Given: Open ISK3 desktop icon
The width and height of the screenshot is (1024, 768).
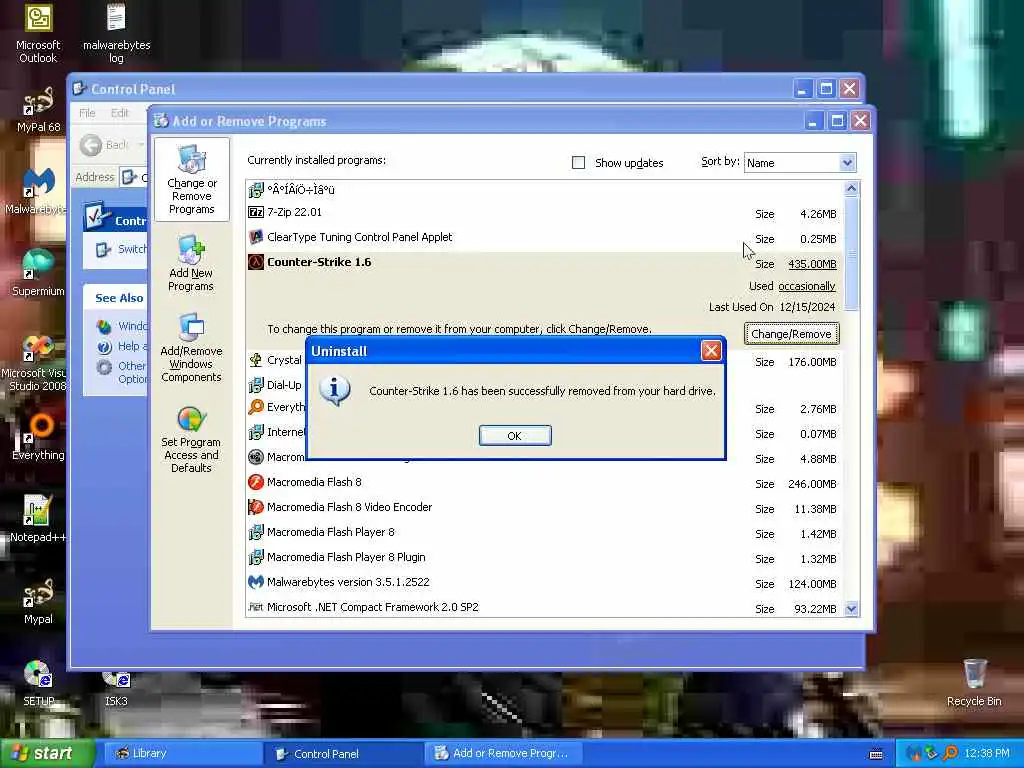Looking at the screenshot, I should click(x=116, y=687).
